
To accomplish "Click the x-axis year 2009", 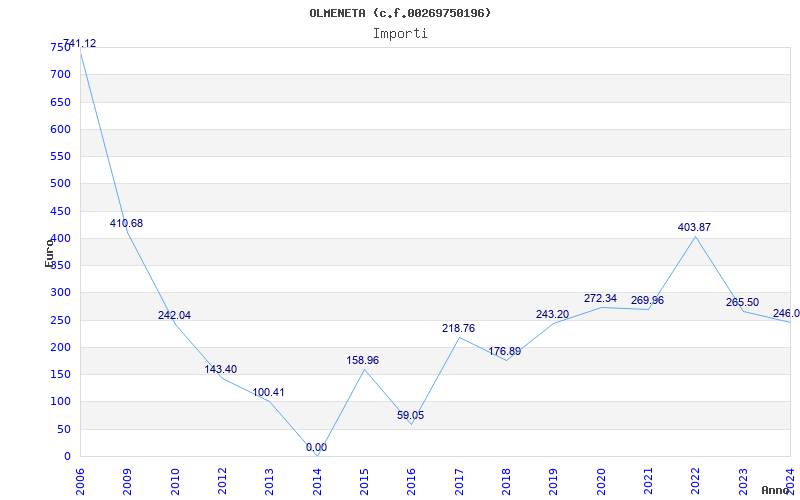I will pyautogui.click(x=128, y=481).
